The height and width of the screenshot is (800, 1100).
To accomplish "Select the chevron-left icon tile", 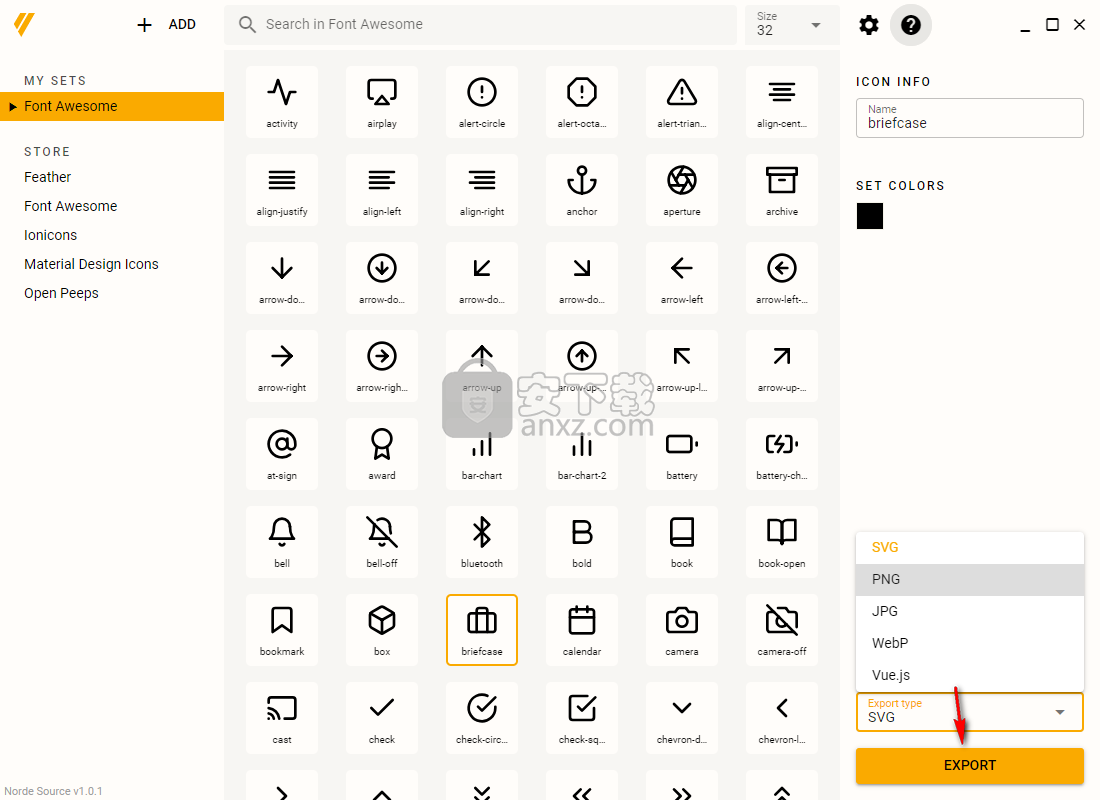I will click(x=782, y=718).
